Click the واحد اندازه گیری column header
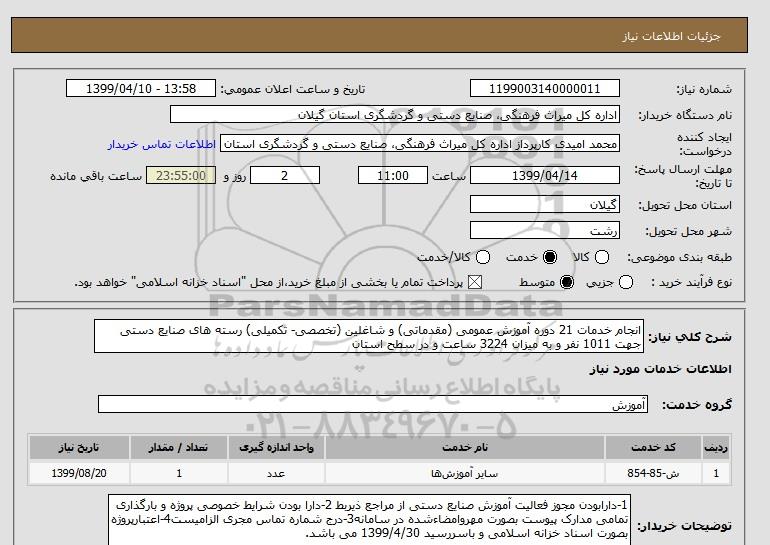The width and height of the screenshot is (770, 545). point(276,447)
